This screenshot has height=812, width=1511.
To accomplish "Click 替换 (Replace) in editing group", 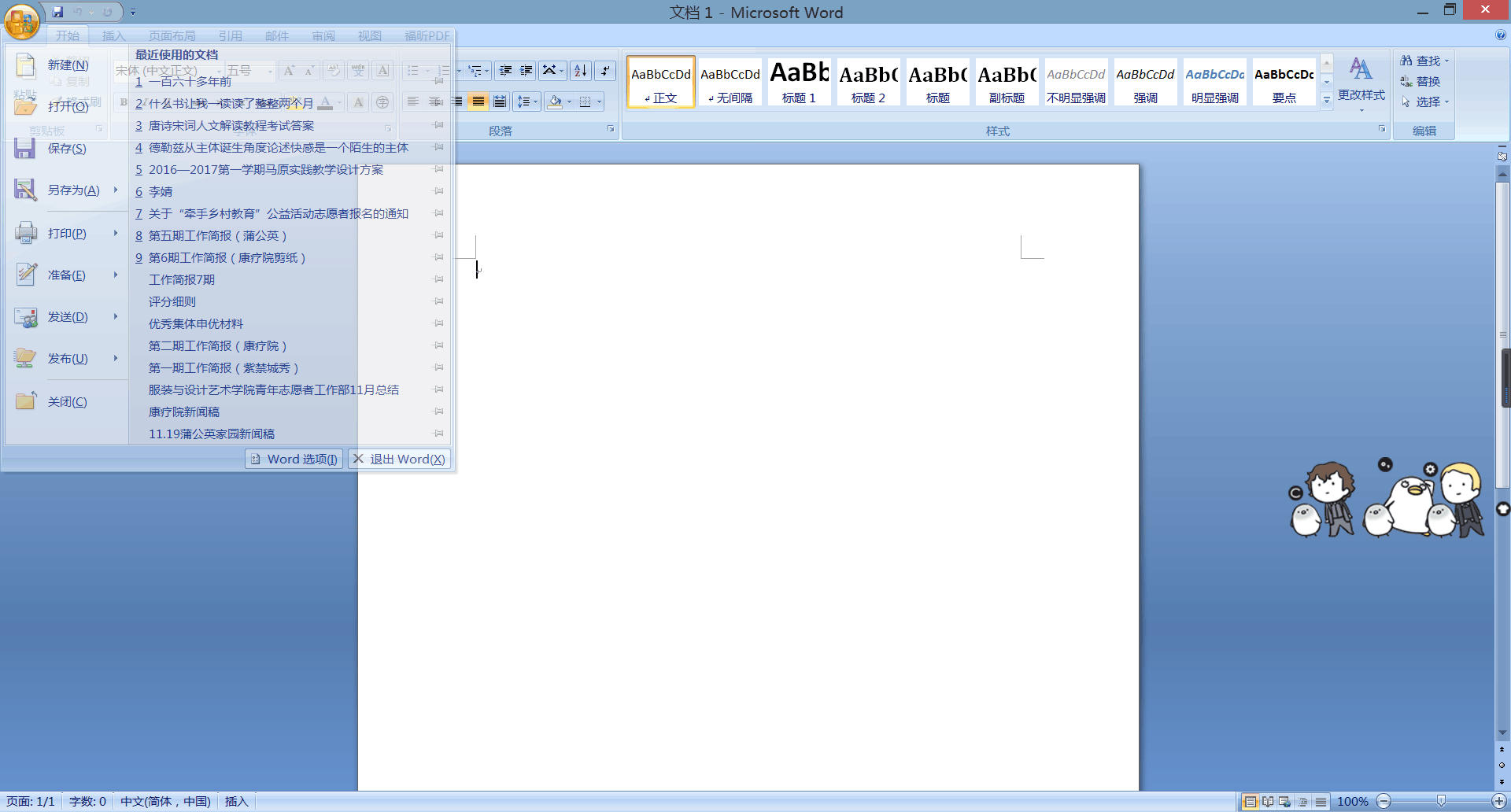I will 1420,81.
